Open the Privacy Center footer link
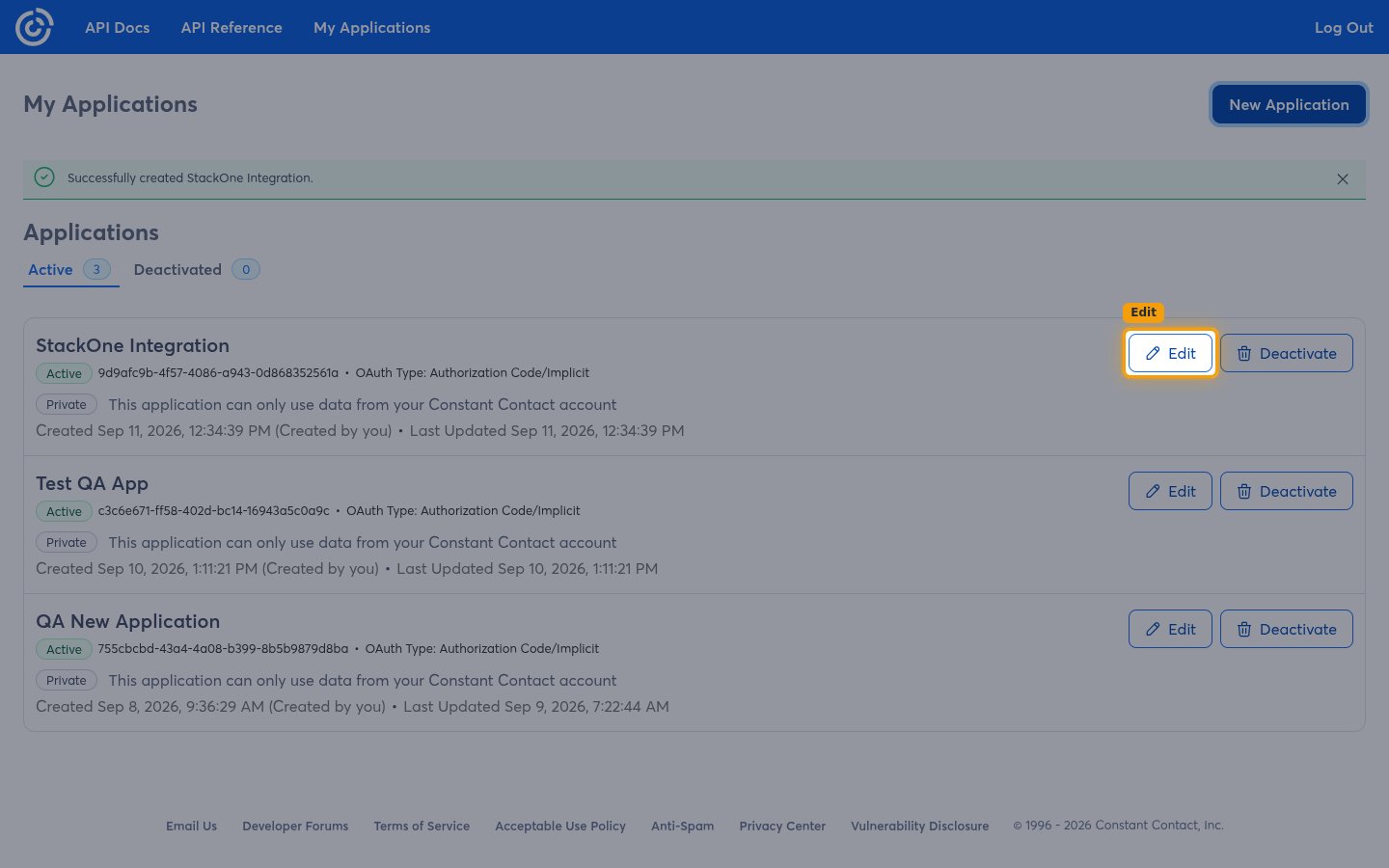This screenshot has height=868, width=1389. (x=782, y=826)
